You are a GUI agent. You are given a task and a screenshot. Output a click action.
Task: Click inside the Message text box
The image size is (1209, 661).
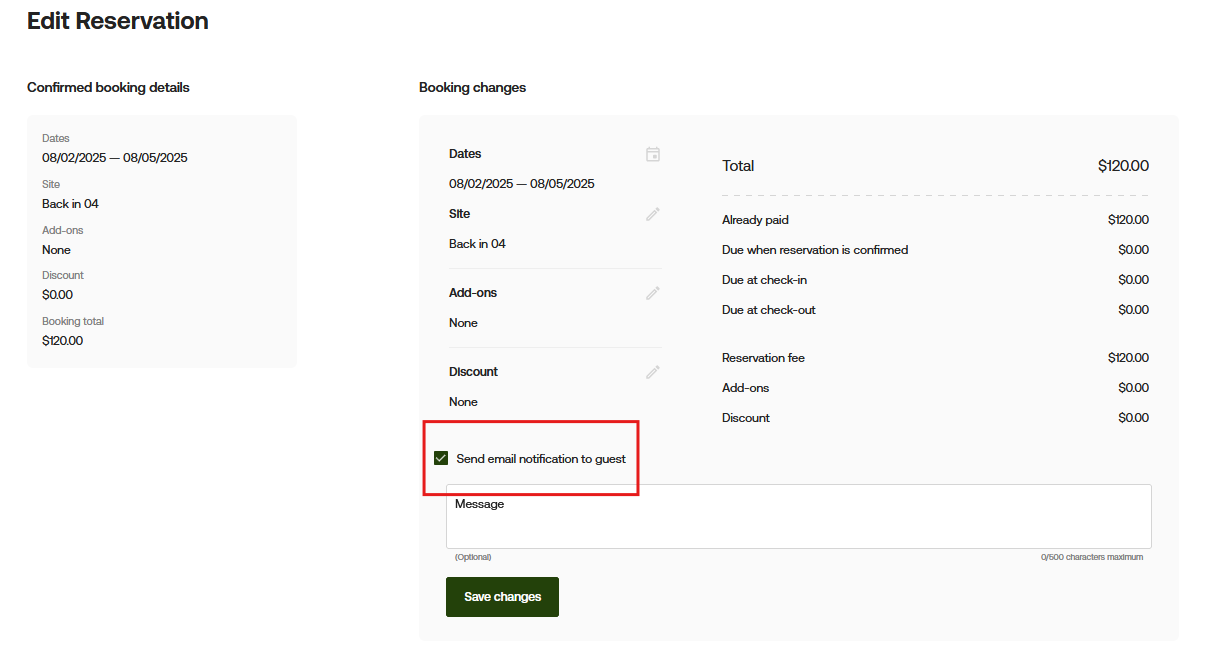point(798,516)
